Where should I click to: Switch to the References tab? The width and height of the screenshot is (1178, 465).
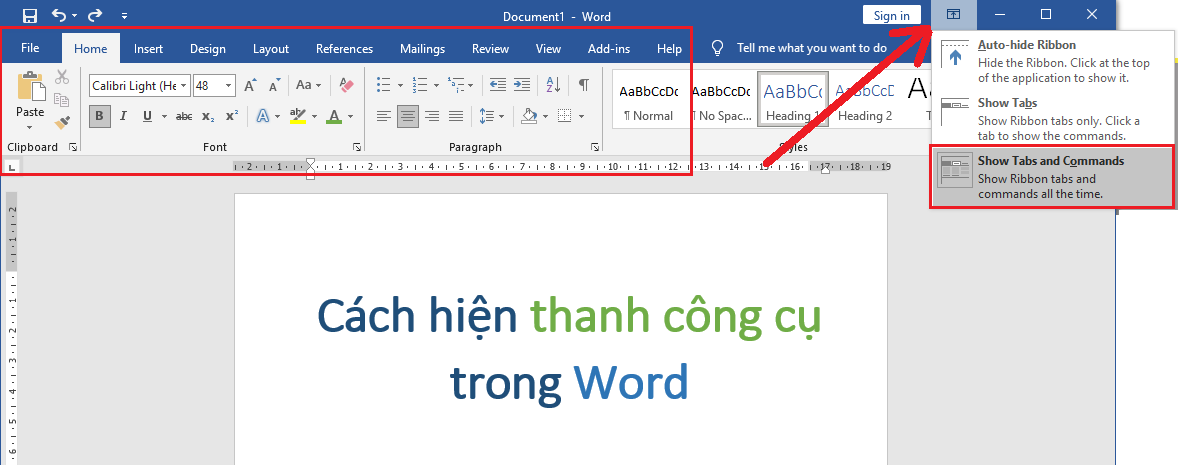pos(344,49)
